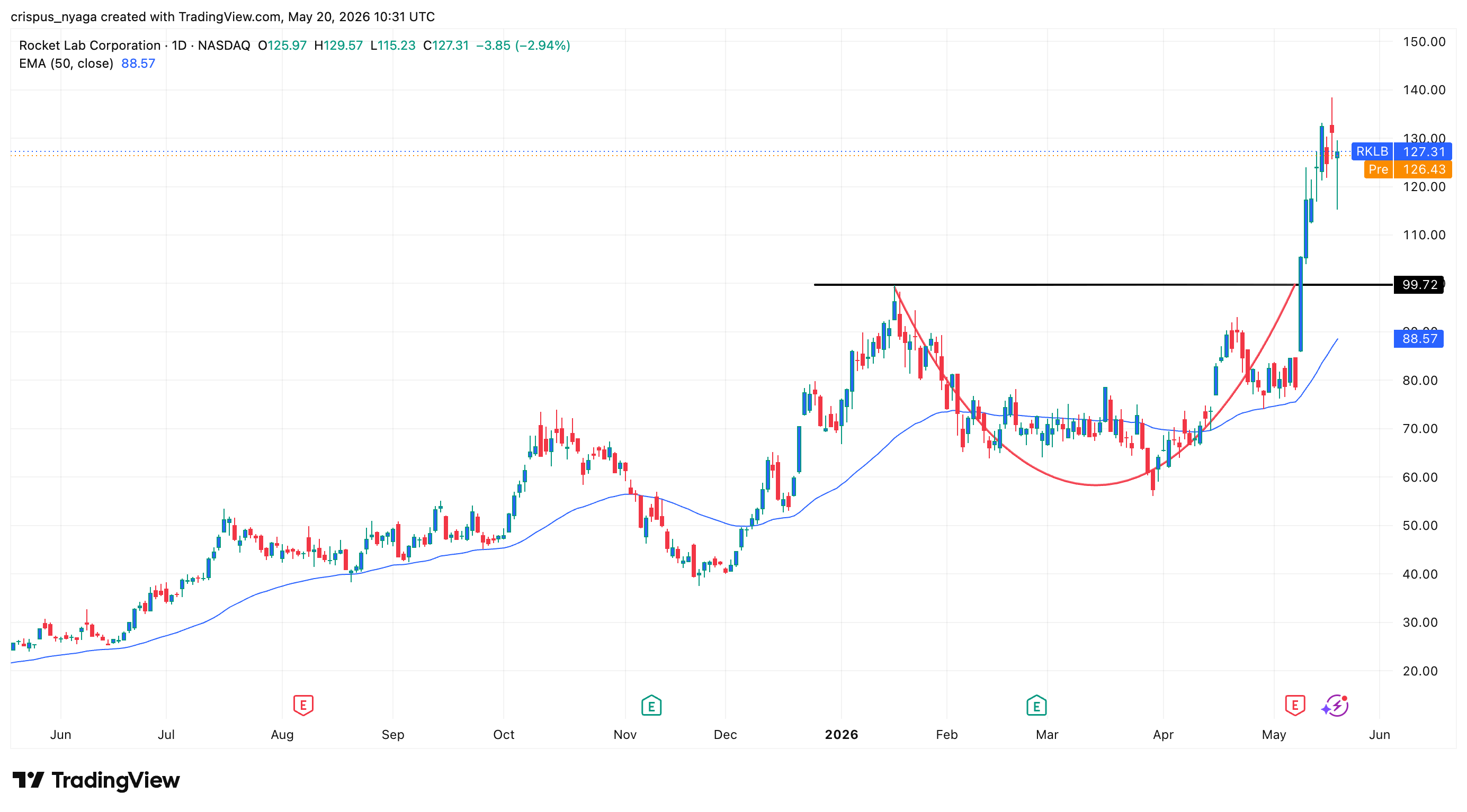1467x812 pixels.
Task: Click the 40.00 price axis label
Action: point(1420,574)
